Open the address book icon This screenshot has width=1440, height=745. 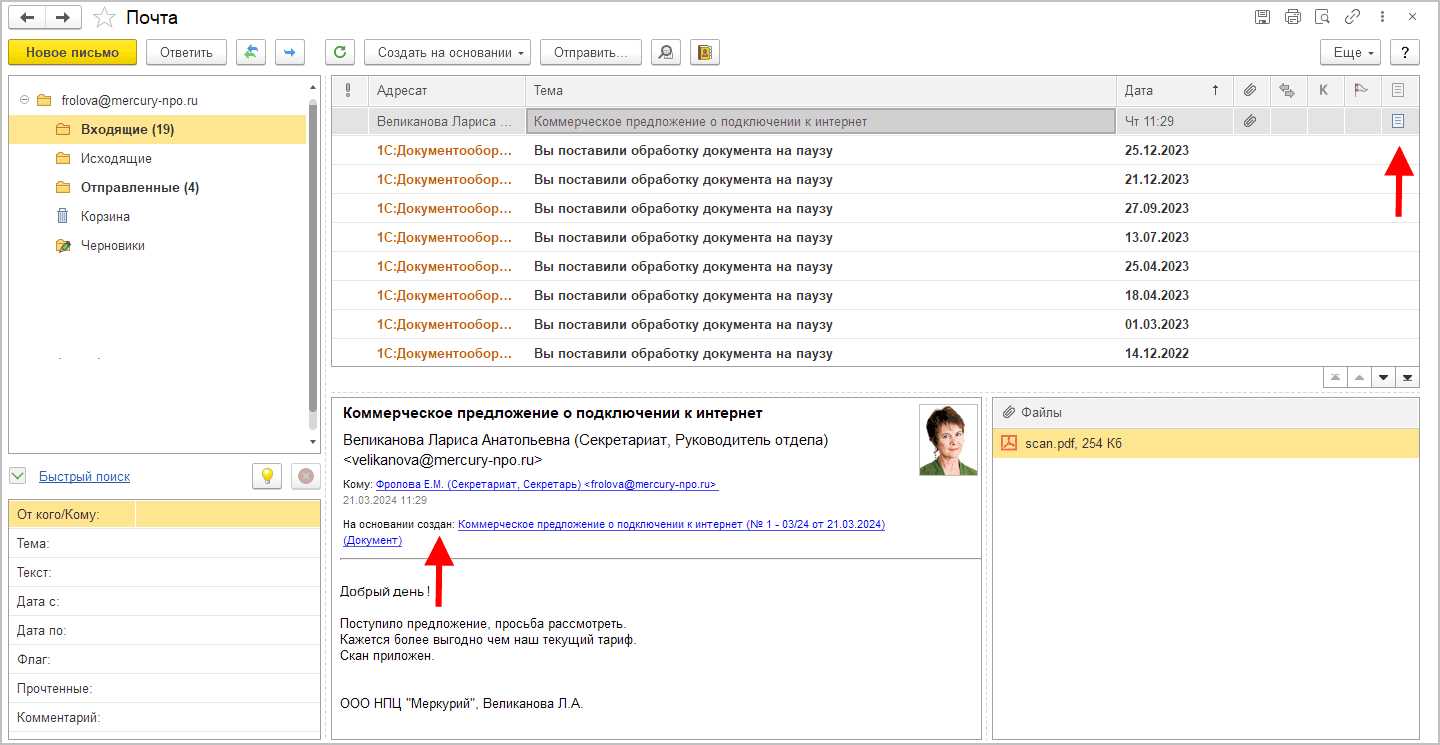pos(705,52)
